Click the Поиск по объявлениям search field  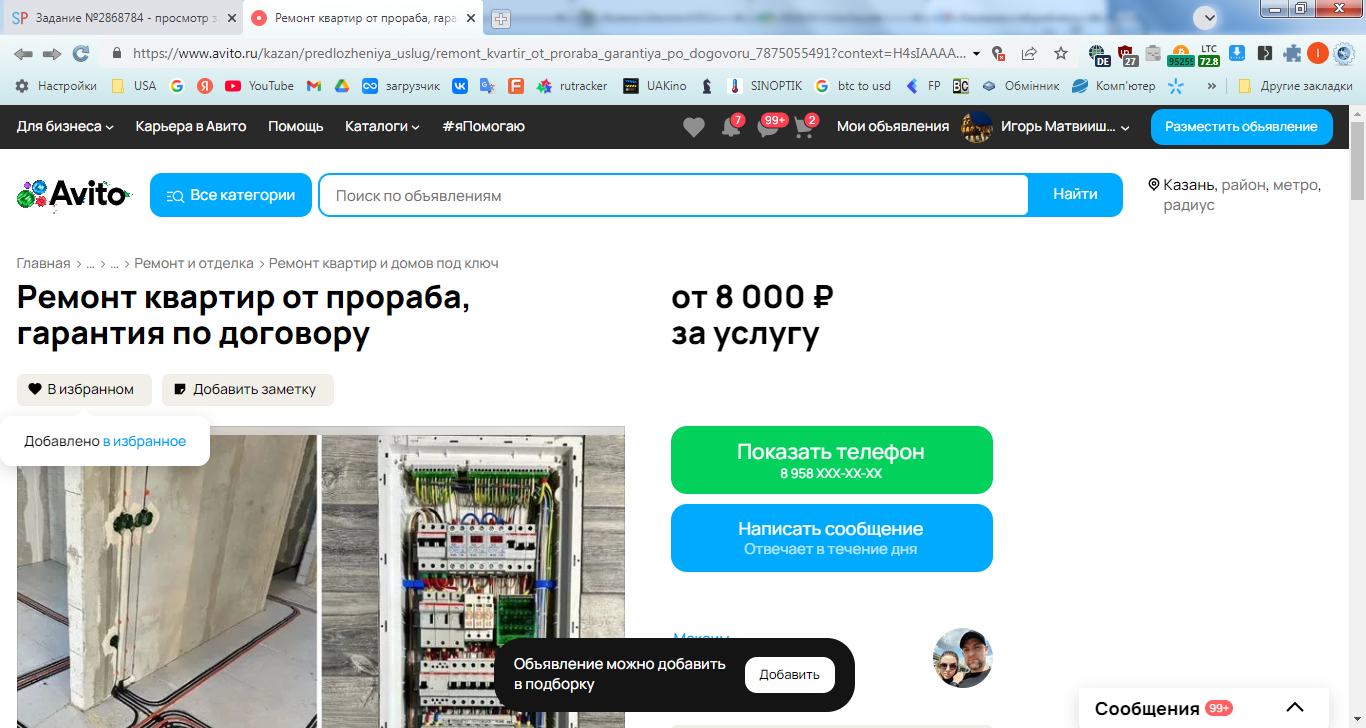click(x=673, y=195)
